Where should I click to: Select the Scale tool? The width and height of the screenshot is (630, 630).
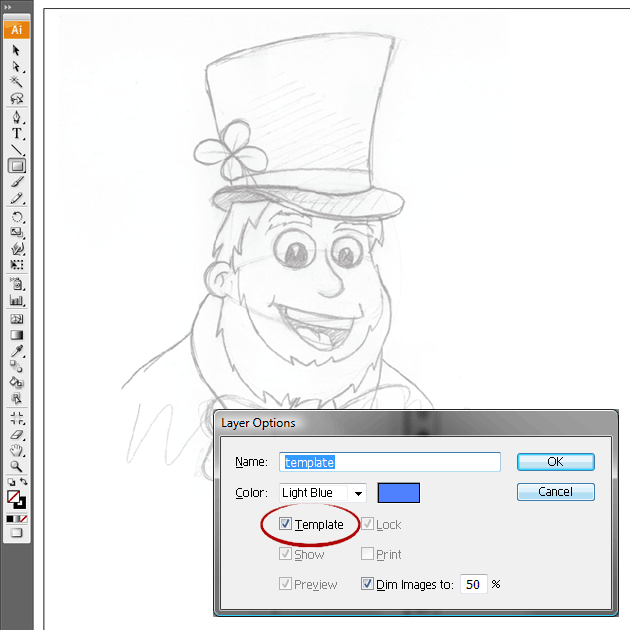[x=17, y=233]
